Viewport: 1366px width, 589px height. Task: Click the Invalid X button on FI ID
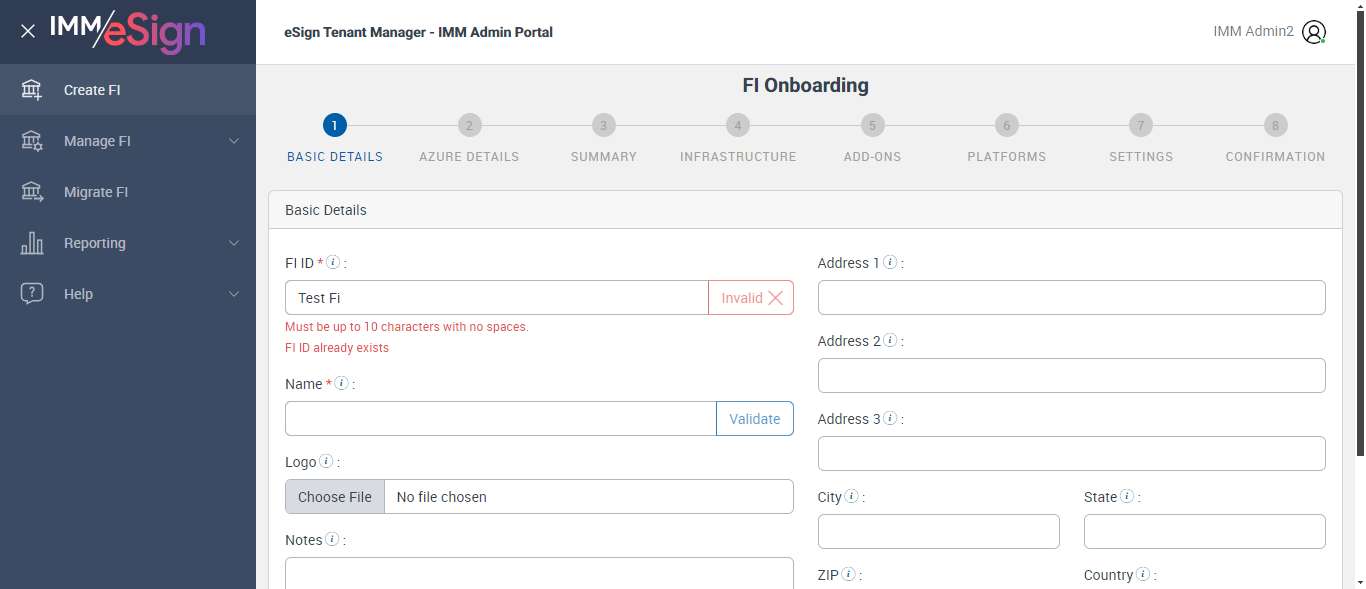[751, 298]
